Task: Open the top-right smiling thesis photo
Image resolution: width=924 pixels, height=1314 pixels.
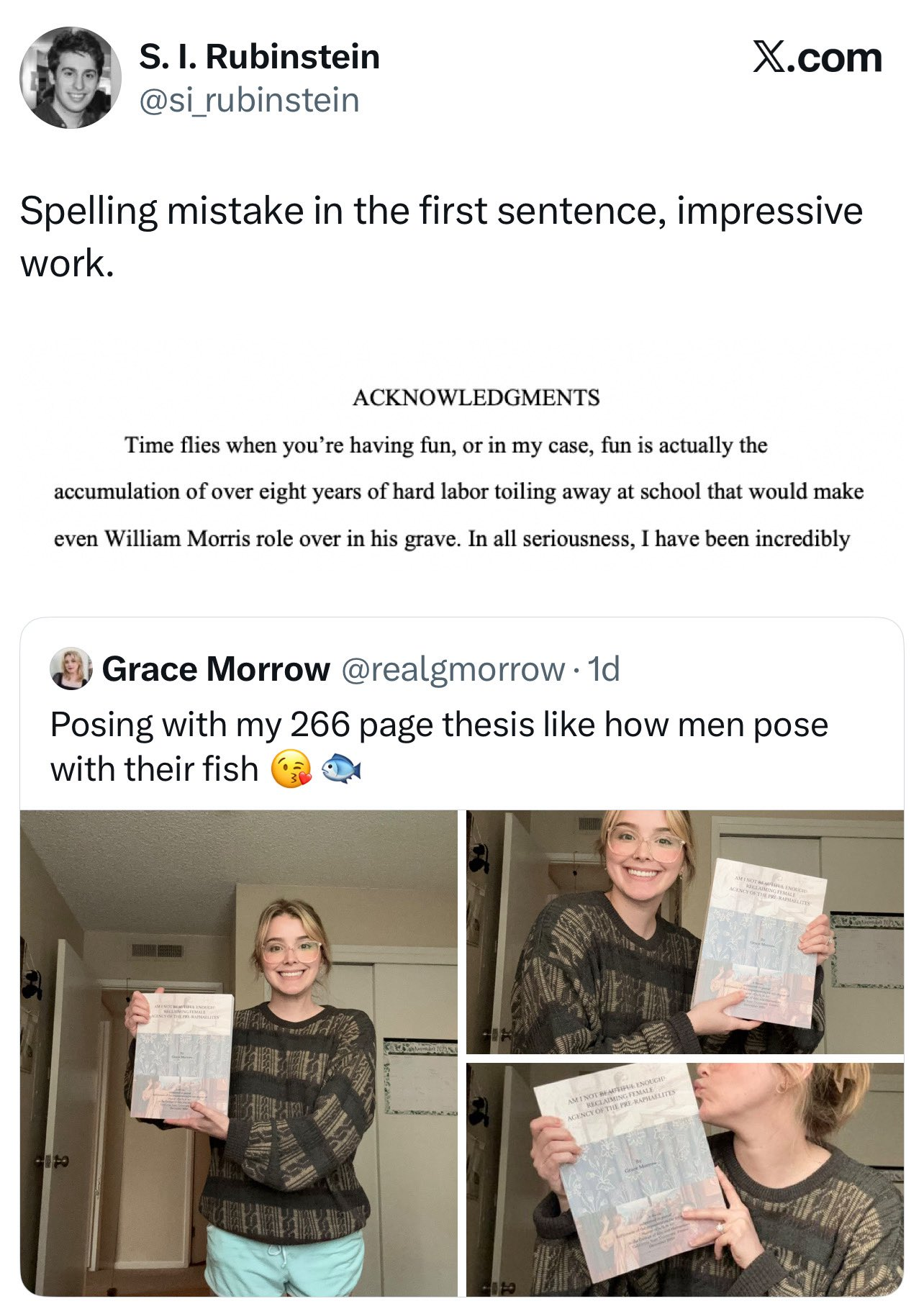Action: point(685,932)
